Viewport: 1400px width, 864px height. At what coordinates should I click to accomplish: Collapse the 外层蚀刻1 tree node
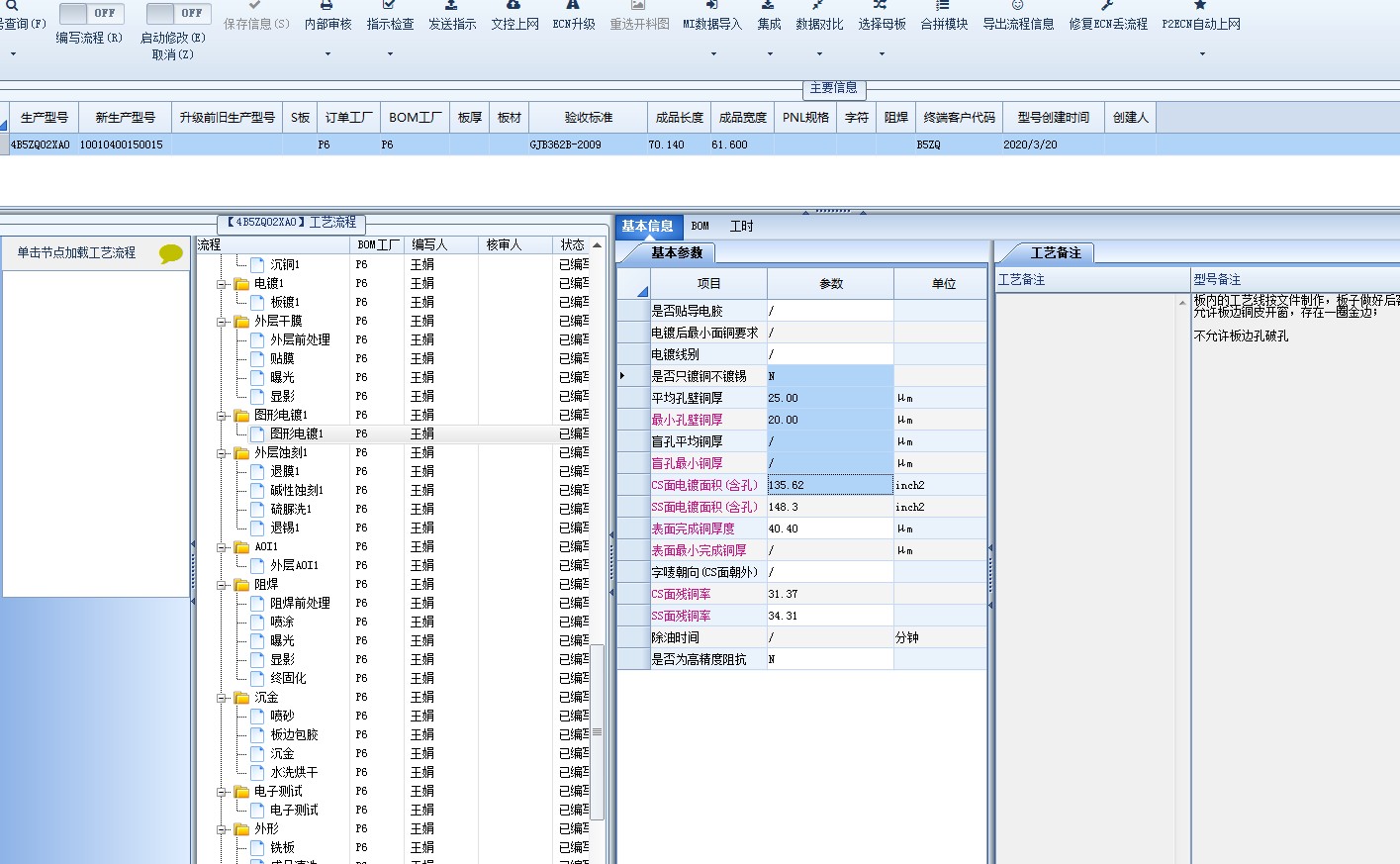pyautogui.click(x=223, y=453)
